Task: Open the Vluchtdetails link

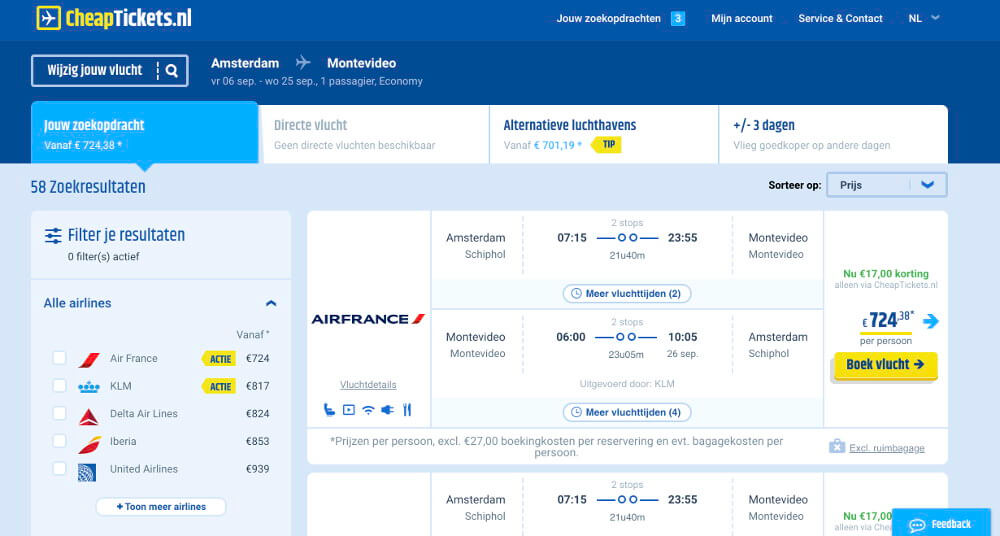Action: tap(368, 385)
